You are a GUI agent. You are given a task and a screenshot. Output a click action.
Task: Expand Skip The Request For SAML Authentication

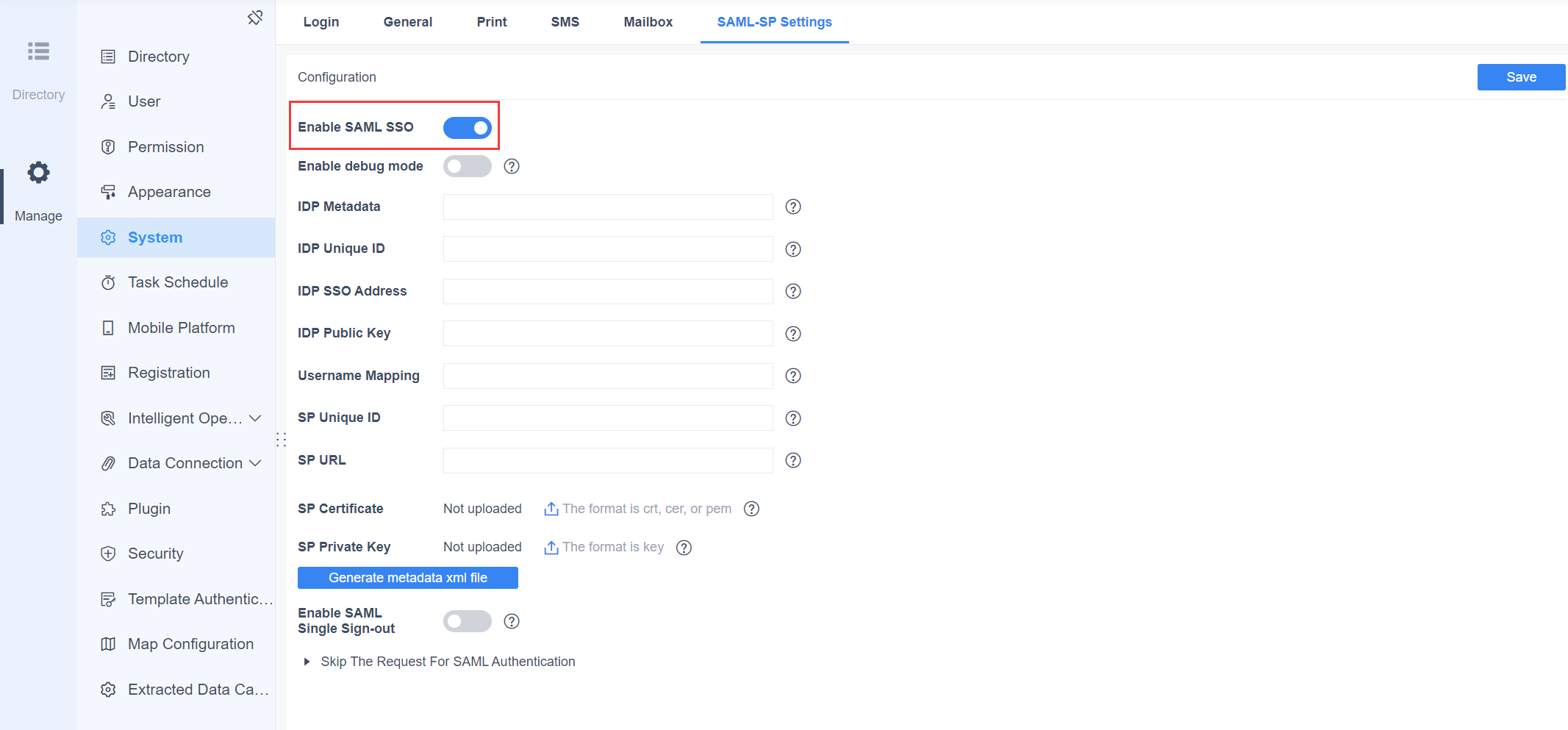click(x=307, y=661)
